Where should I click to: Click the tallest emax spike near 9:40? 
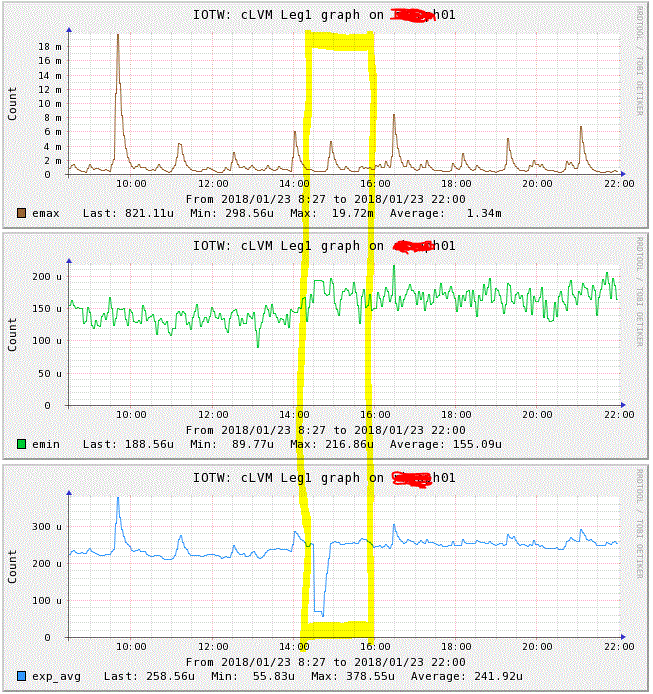(x=117, y=36)
